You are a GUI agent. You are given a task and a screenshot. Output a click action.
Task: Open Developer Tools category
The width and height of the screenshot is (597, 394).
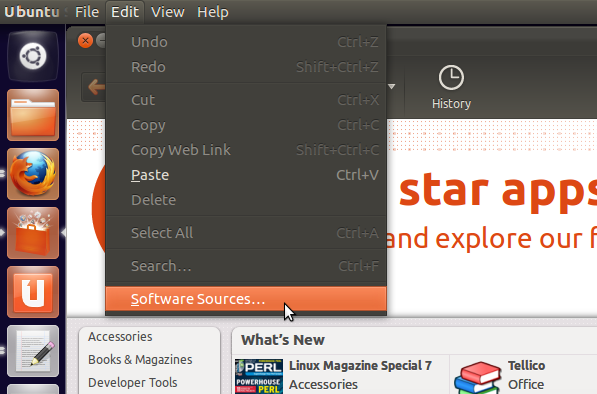point(132,382)
